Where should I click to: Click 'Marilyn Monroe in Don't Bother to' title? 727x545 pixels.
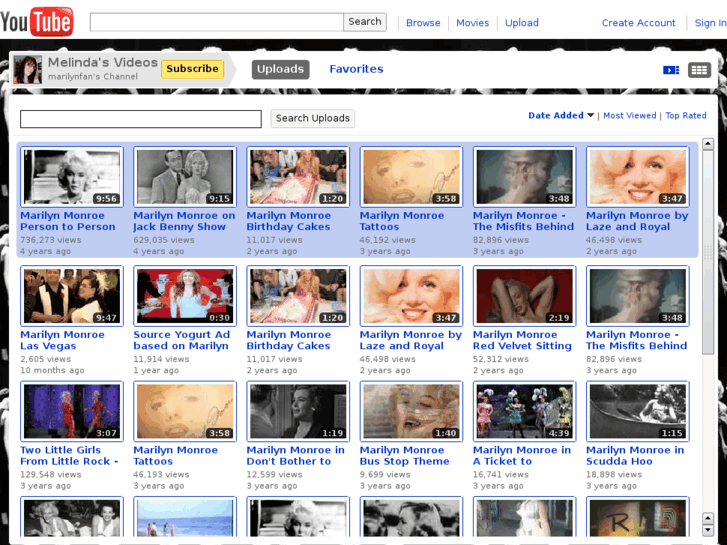point(295,456)
